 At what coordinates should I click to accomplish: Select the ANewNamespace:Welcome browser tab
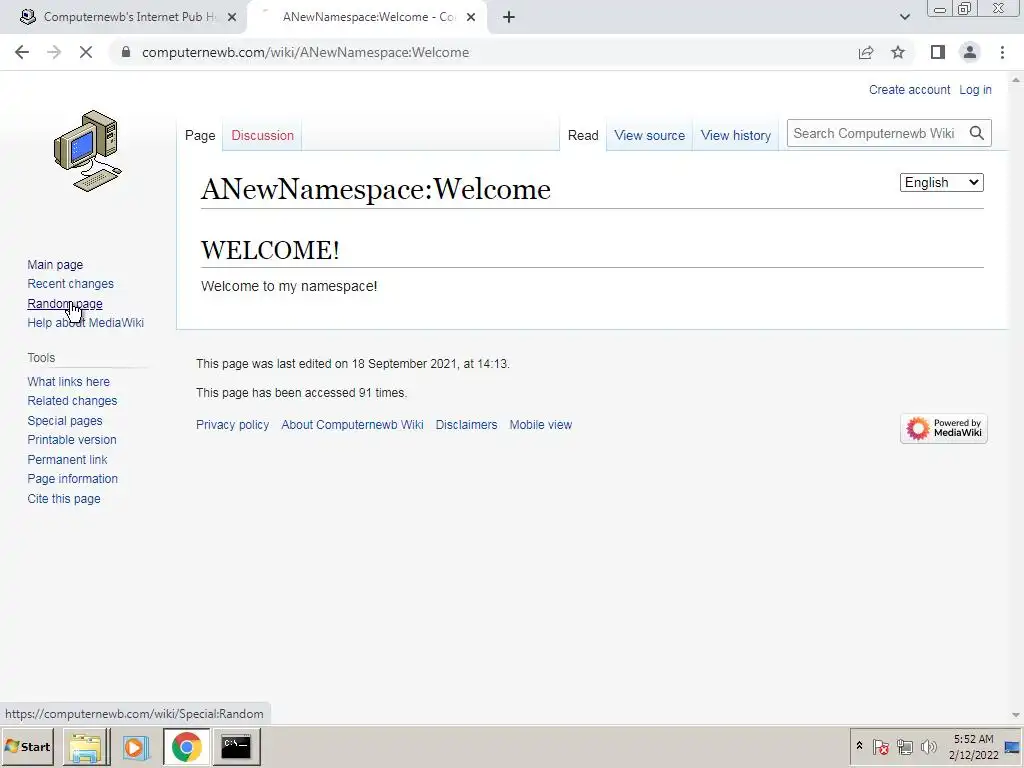tap(368, 17)
